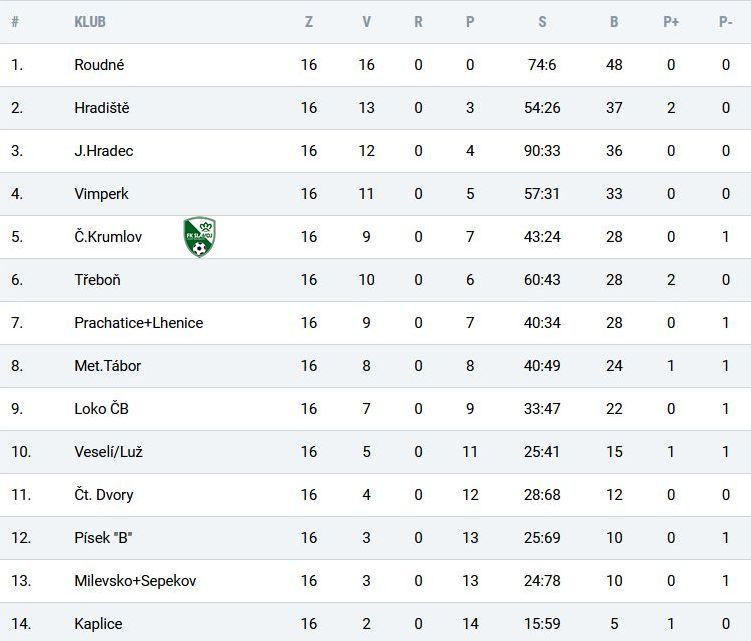Screen dimensions: 751x641
Task: Click the Z matches column header
Action: [309, 22]
